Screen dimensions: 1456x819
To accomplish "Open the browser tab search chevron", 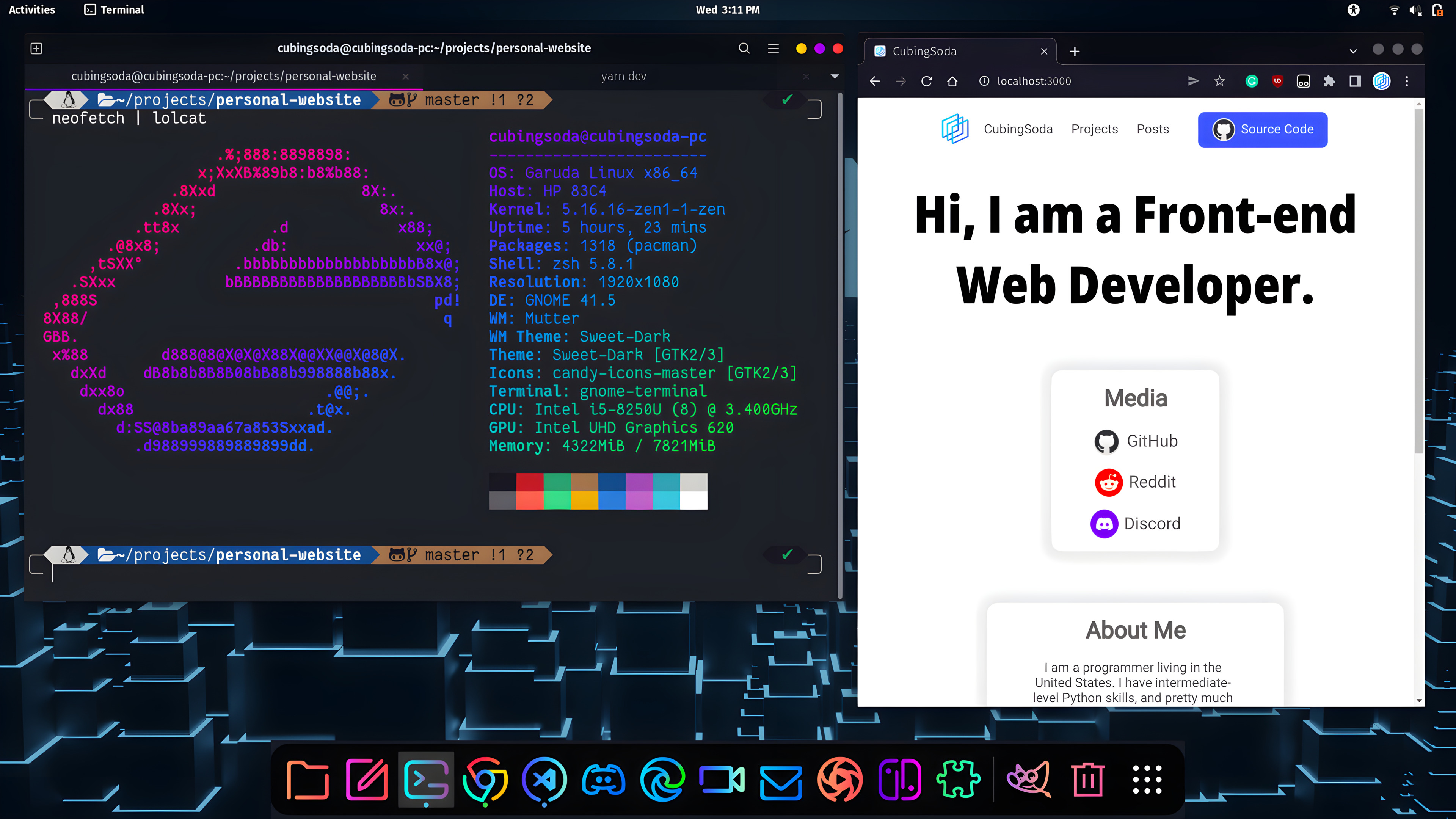I will 1353,51.
